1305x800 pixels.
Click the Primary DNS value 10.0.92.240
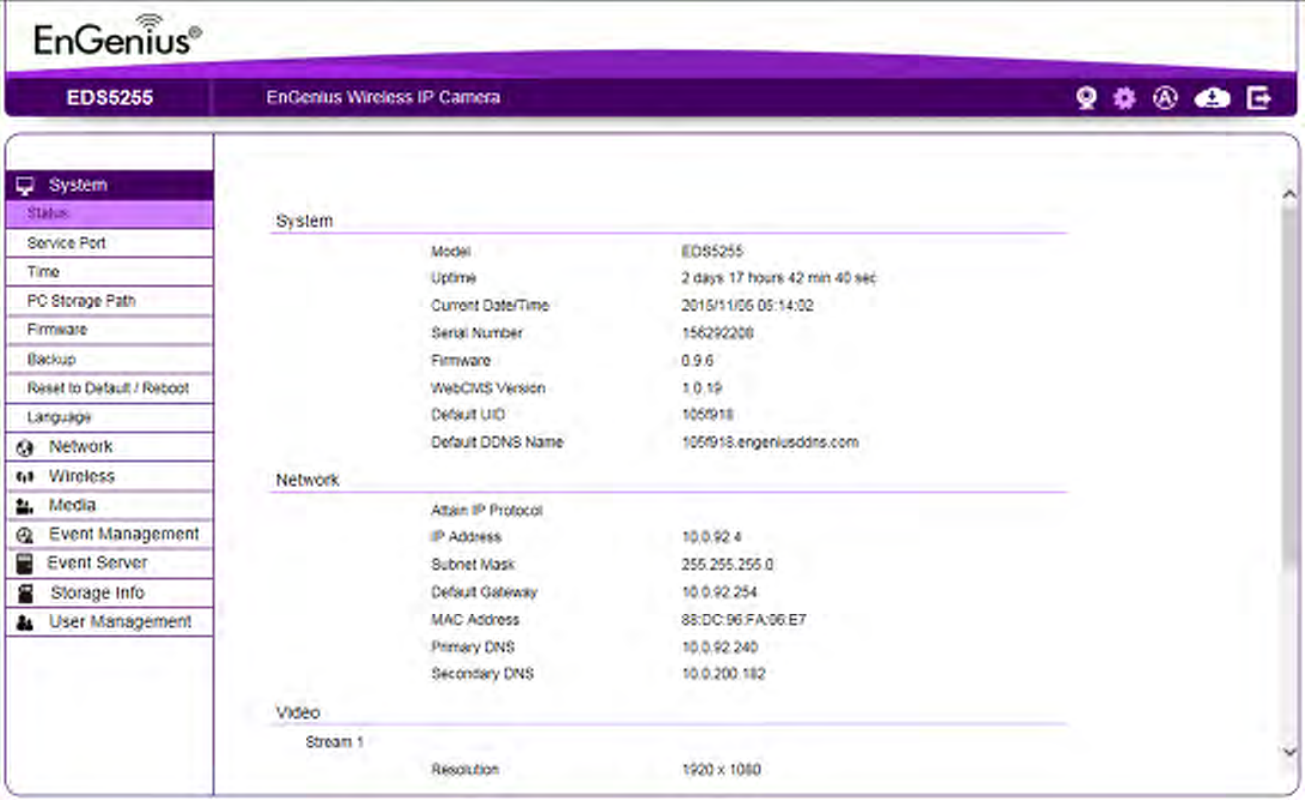[719, 647]
